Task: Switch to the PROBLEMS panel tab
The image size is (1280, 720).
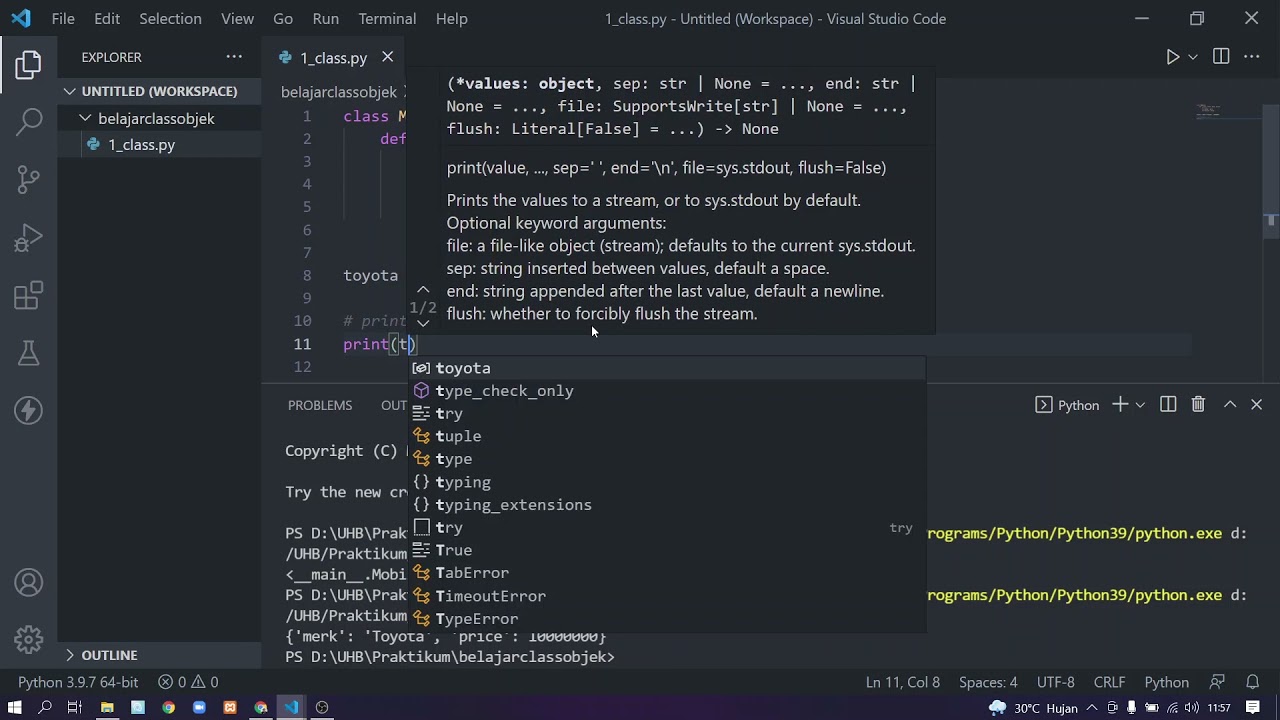Action: coord(320,405)
